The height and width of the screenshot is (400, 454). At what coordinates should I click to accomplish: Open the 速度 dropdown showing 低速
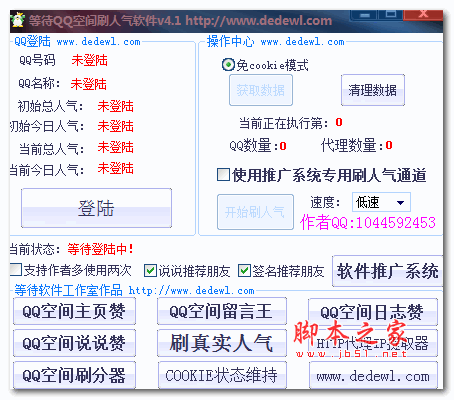(x=381, y=202)
